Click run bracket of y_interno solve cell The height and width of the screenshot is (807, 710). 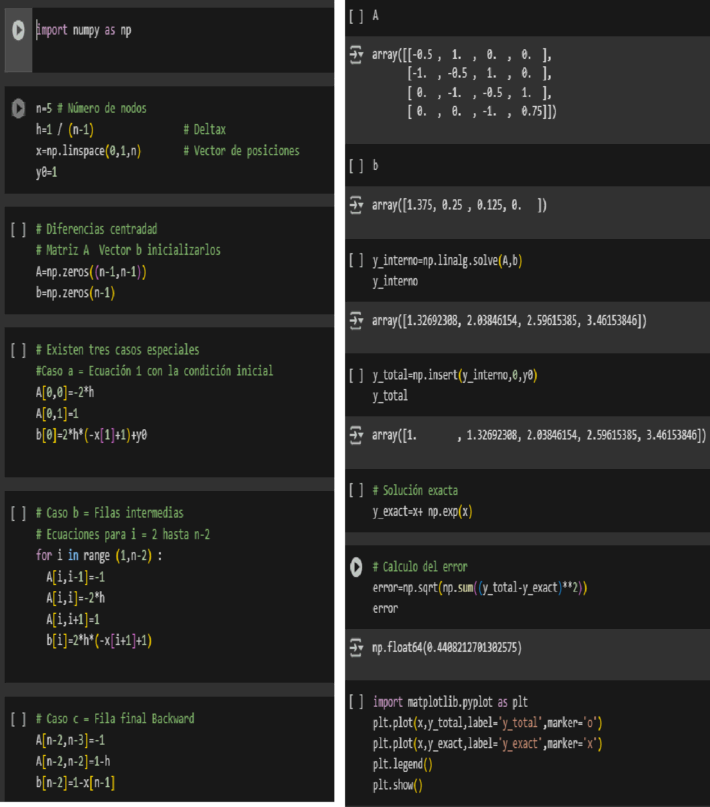point(356,260)
